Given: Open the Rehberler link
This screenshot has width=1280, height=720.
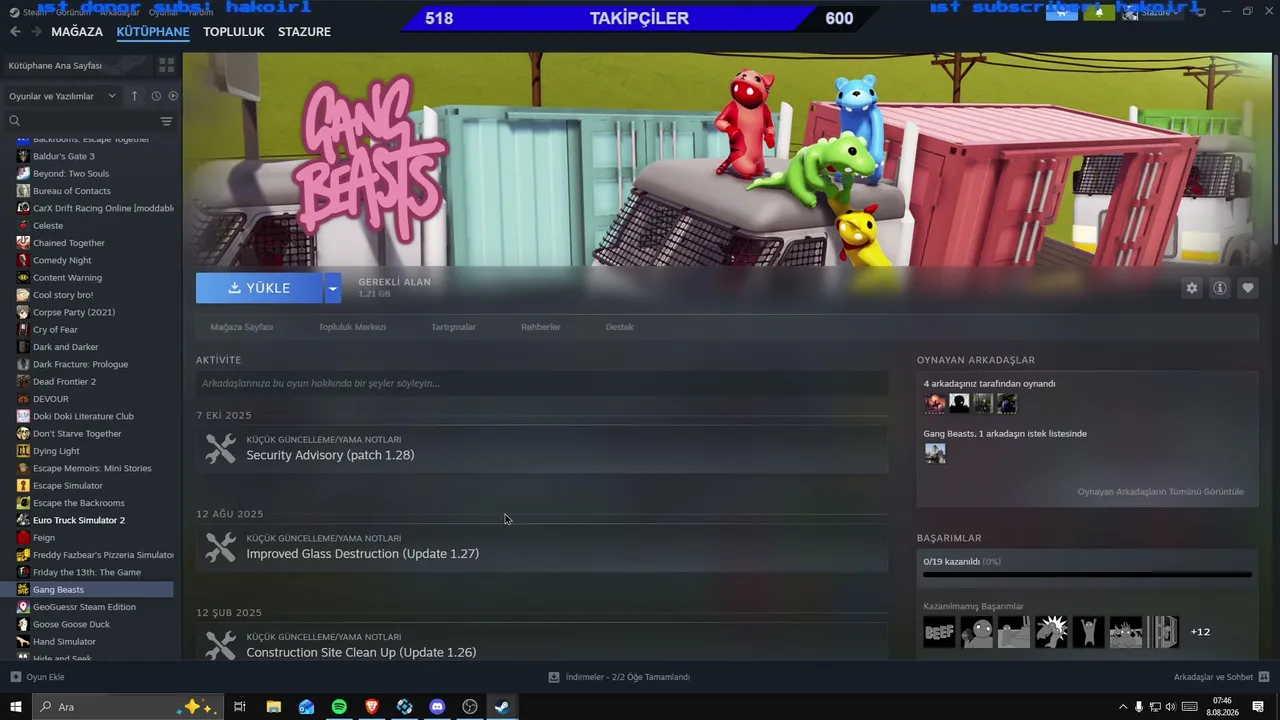Looking at the screenshot, I should [x=541, y=327].
